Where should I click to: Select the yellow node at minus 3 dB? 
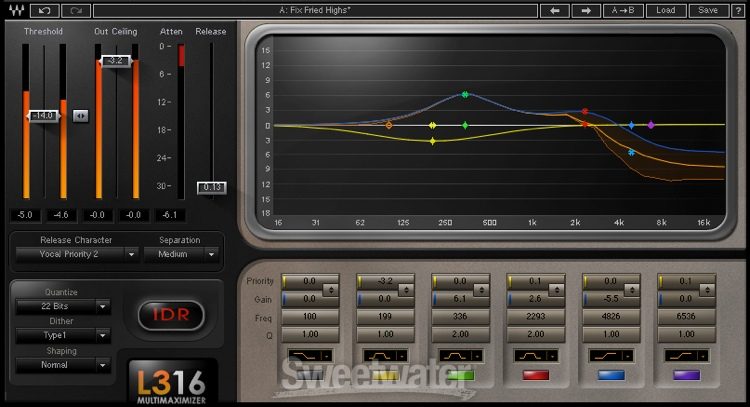pos(432,141)
